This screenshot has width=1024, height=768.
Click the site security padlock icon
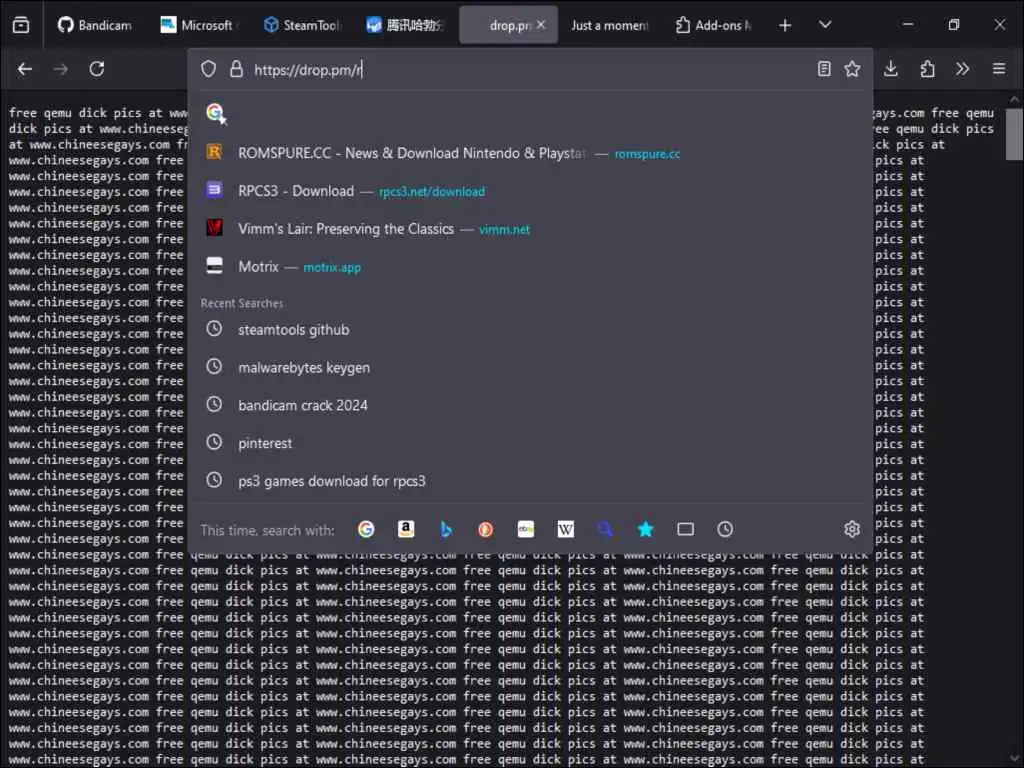(236, 69)
